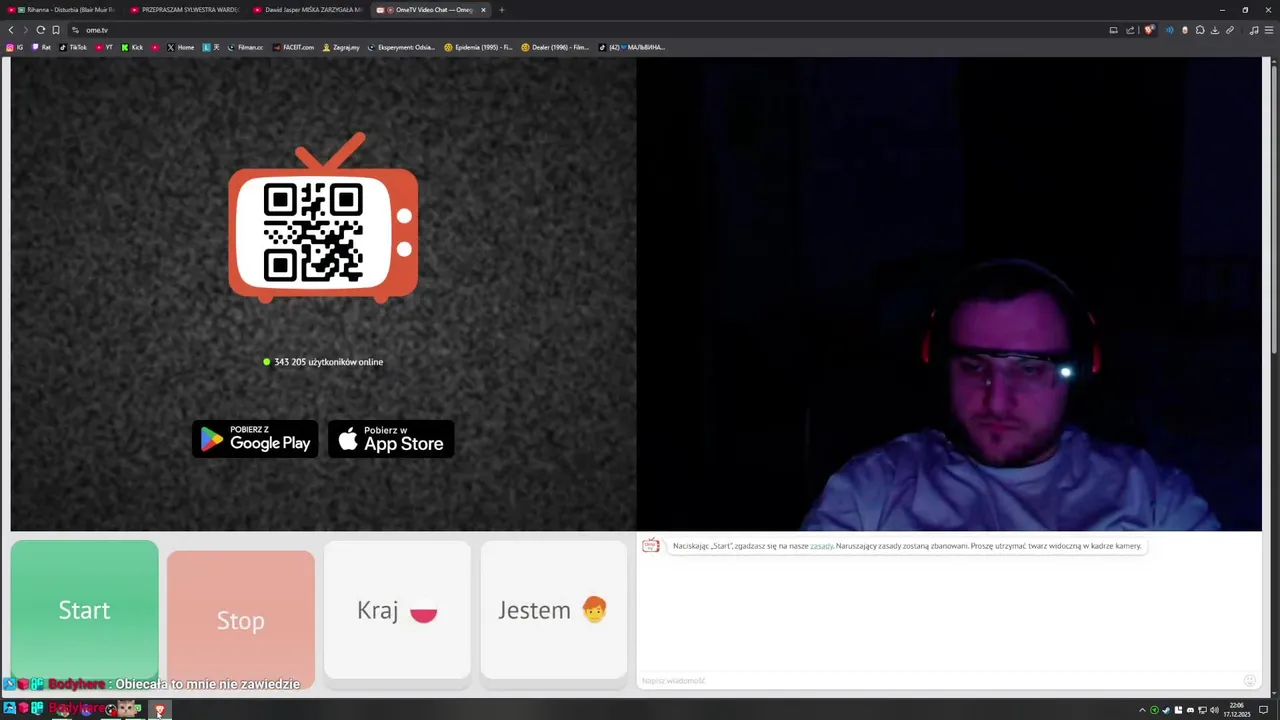The image size is (1280, 720).
Task: Open the browser main menu
Action: 1270,30
